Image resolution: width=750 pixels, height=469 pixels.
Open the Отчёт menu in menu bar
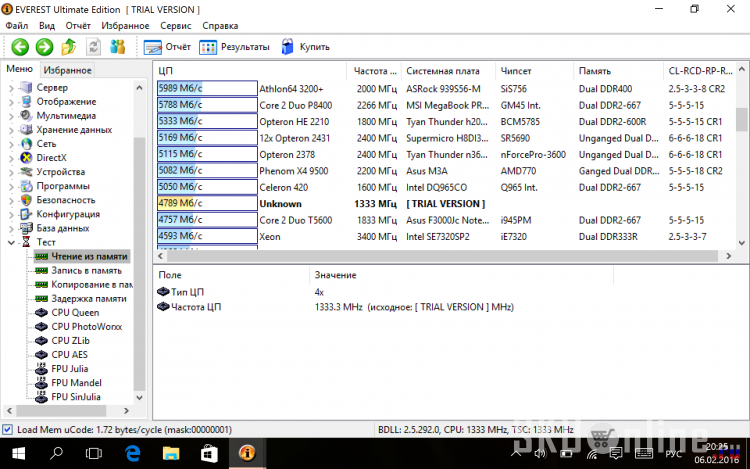coord(78,26)
